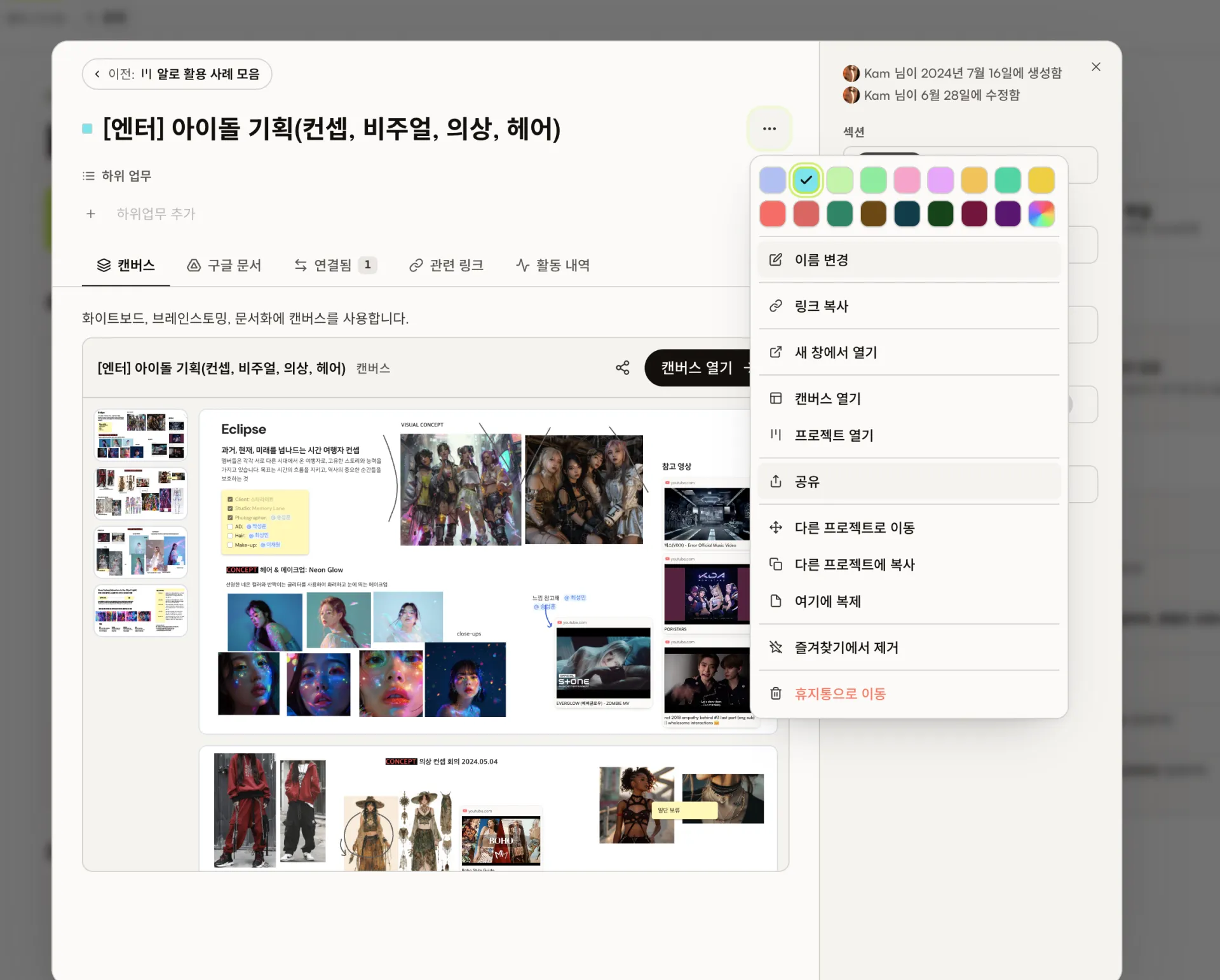Click 휴지통으로 이동 to trash task
Viewport: 1220px width, 980px height.
(909, 693)
